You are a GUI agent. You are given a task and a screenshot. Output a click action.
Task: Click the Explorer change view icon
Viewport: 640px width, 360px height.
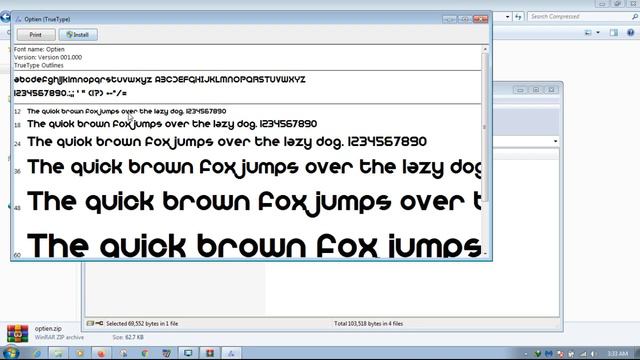(x=588, y=33)
